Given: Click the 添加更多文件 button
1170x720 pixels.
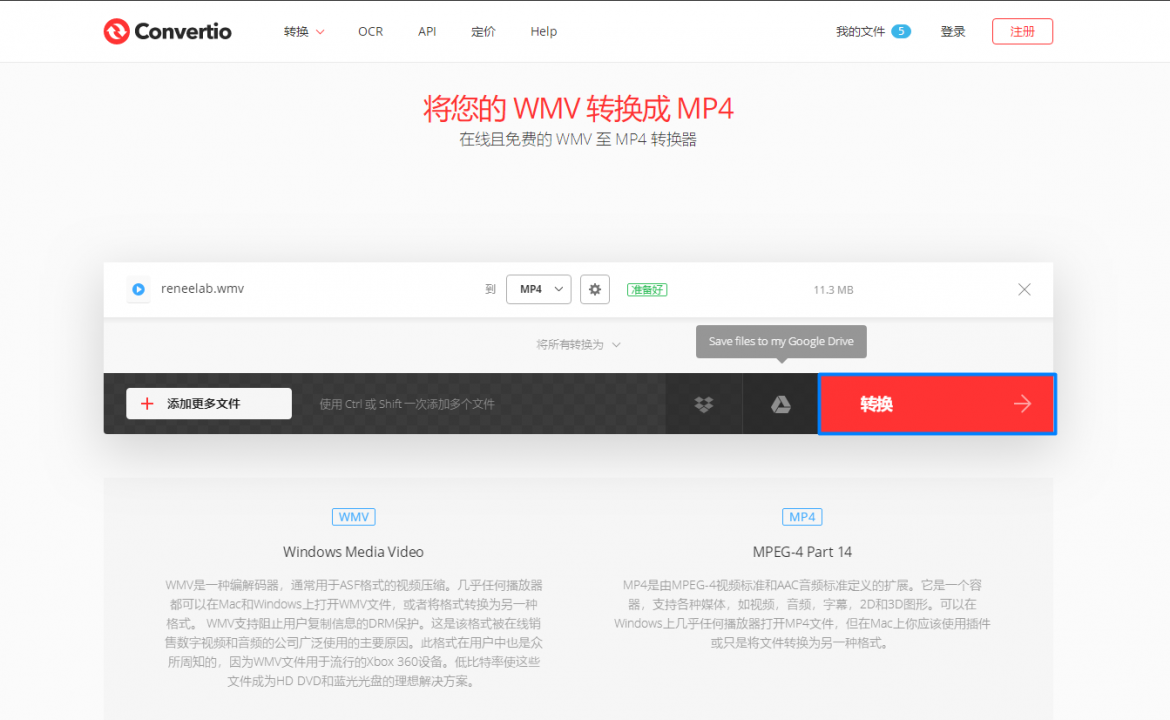Looking at the screenshot, I should tap(209, 404).
